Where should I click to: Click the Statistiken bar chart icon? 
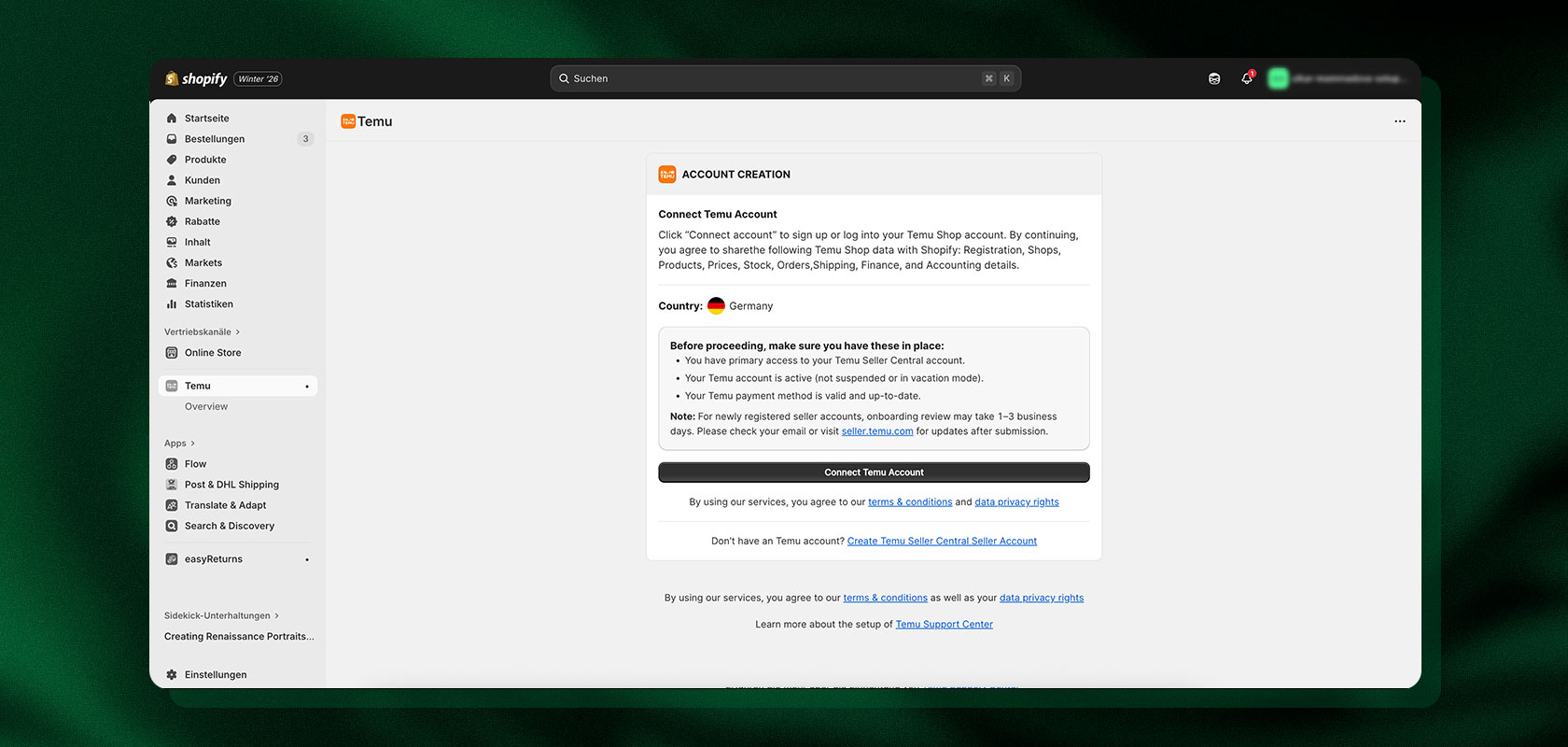click(172, 303)
